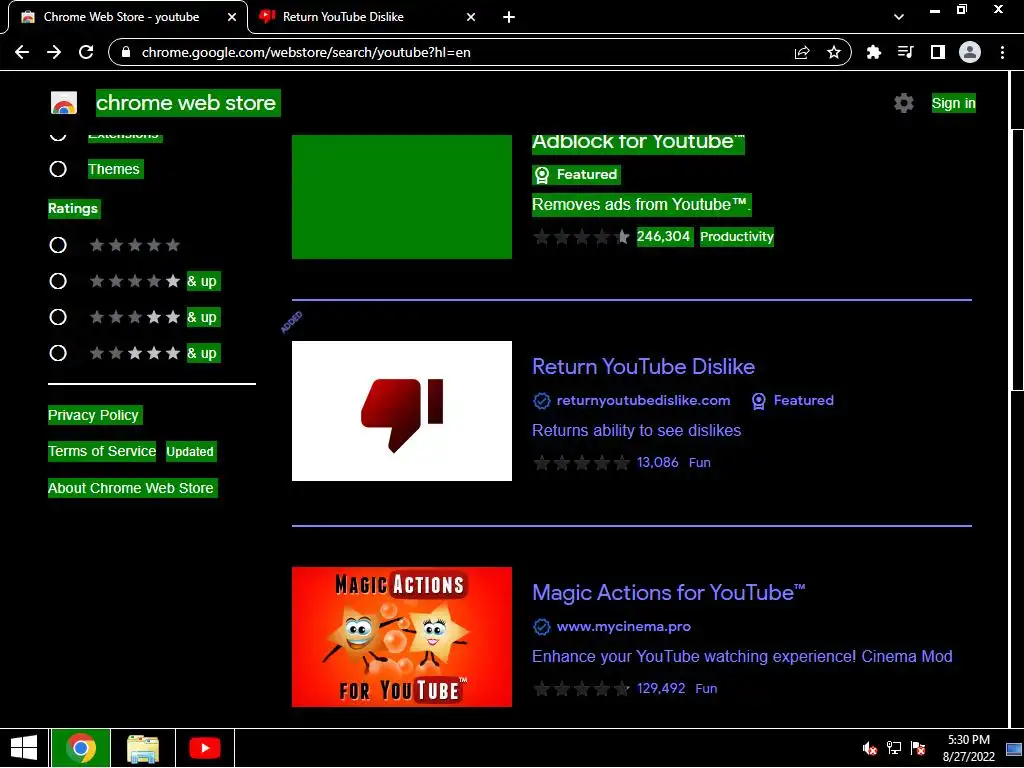Click the verified badge beside returnyoutubedislike.com
1024x768 pixels.
(541, 400)
